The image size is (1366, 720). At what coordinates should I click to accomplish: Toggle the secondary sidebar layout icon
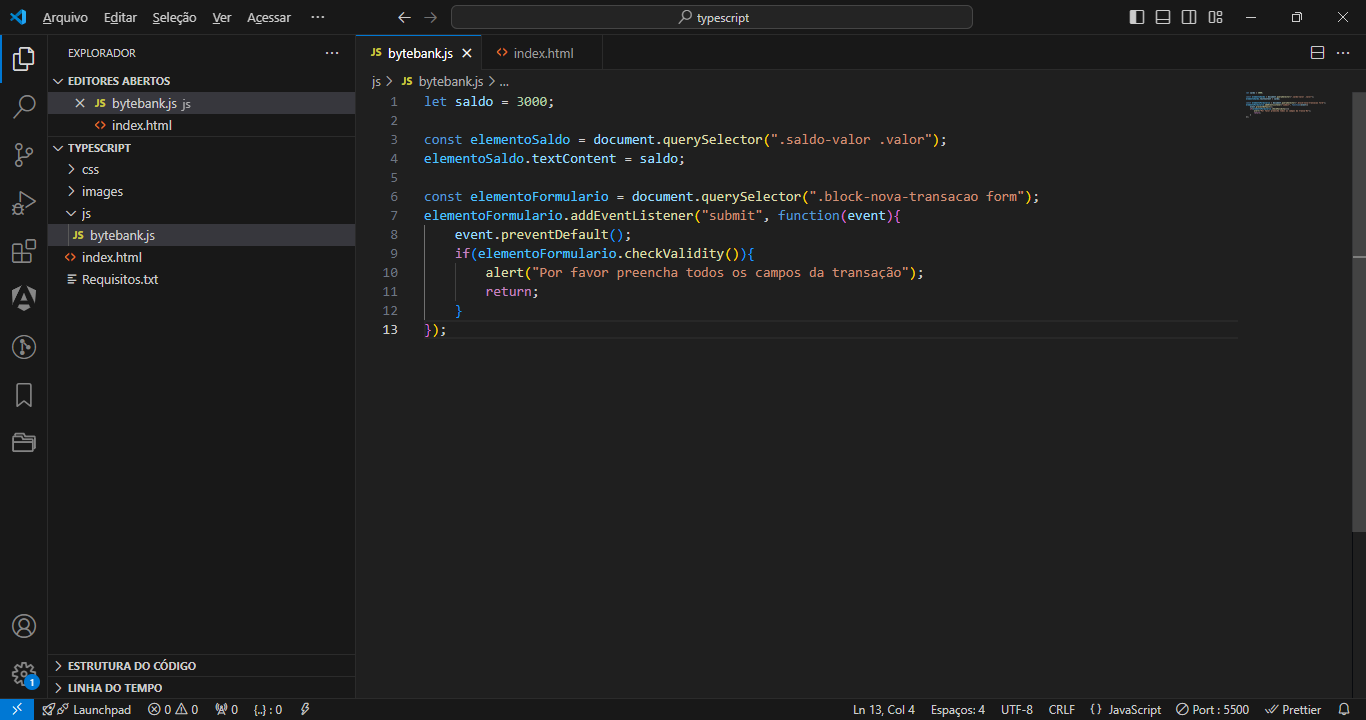tap(1189, 17)
